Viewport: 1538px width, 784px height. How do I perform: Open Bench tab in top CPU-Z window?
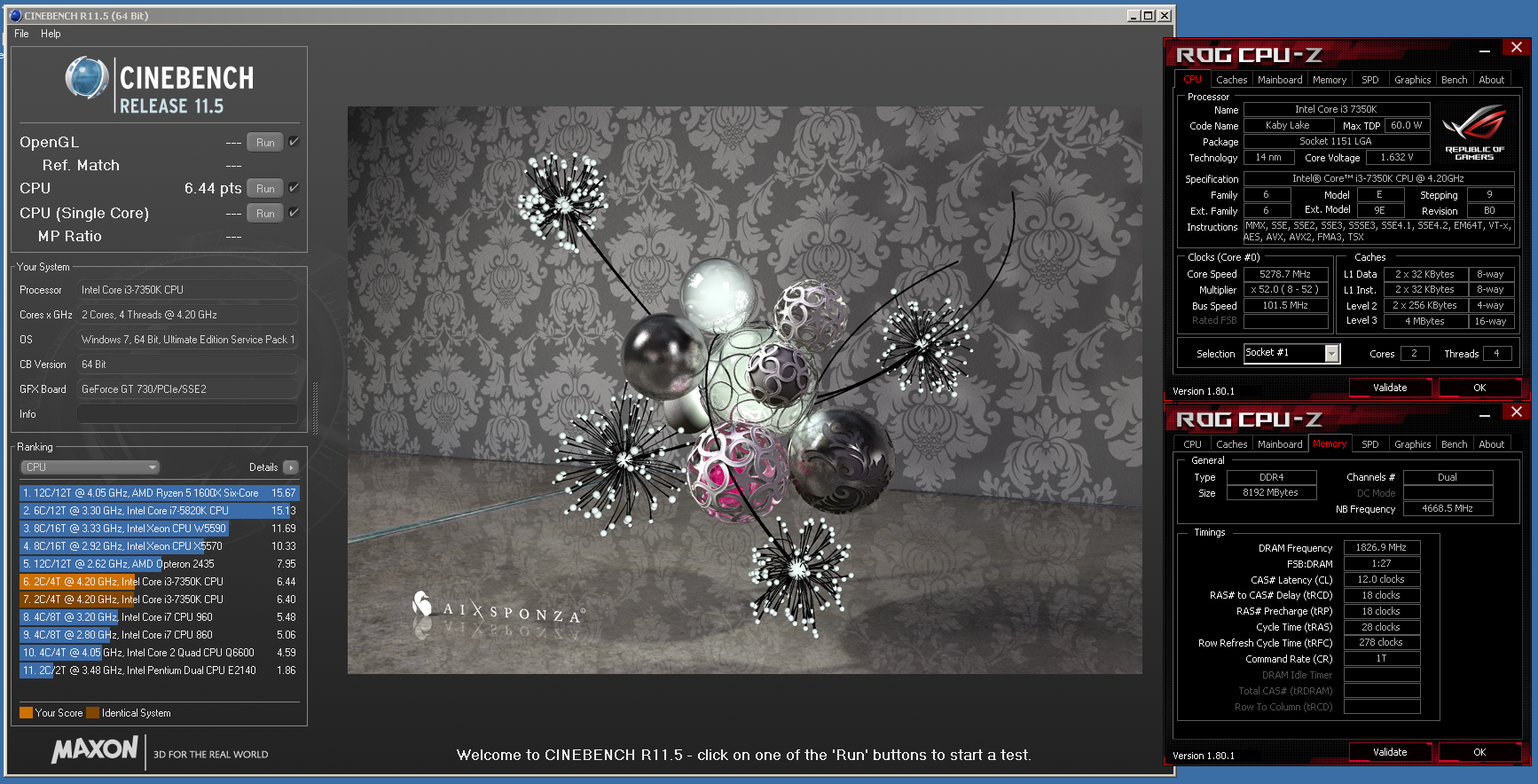coord(1454,80)
